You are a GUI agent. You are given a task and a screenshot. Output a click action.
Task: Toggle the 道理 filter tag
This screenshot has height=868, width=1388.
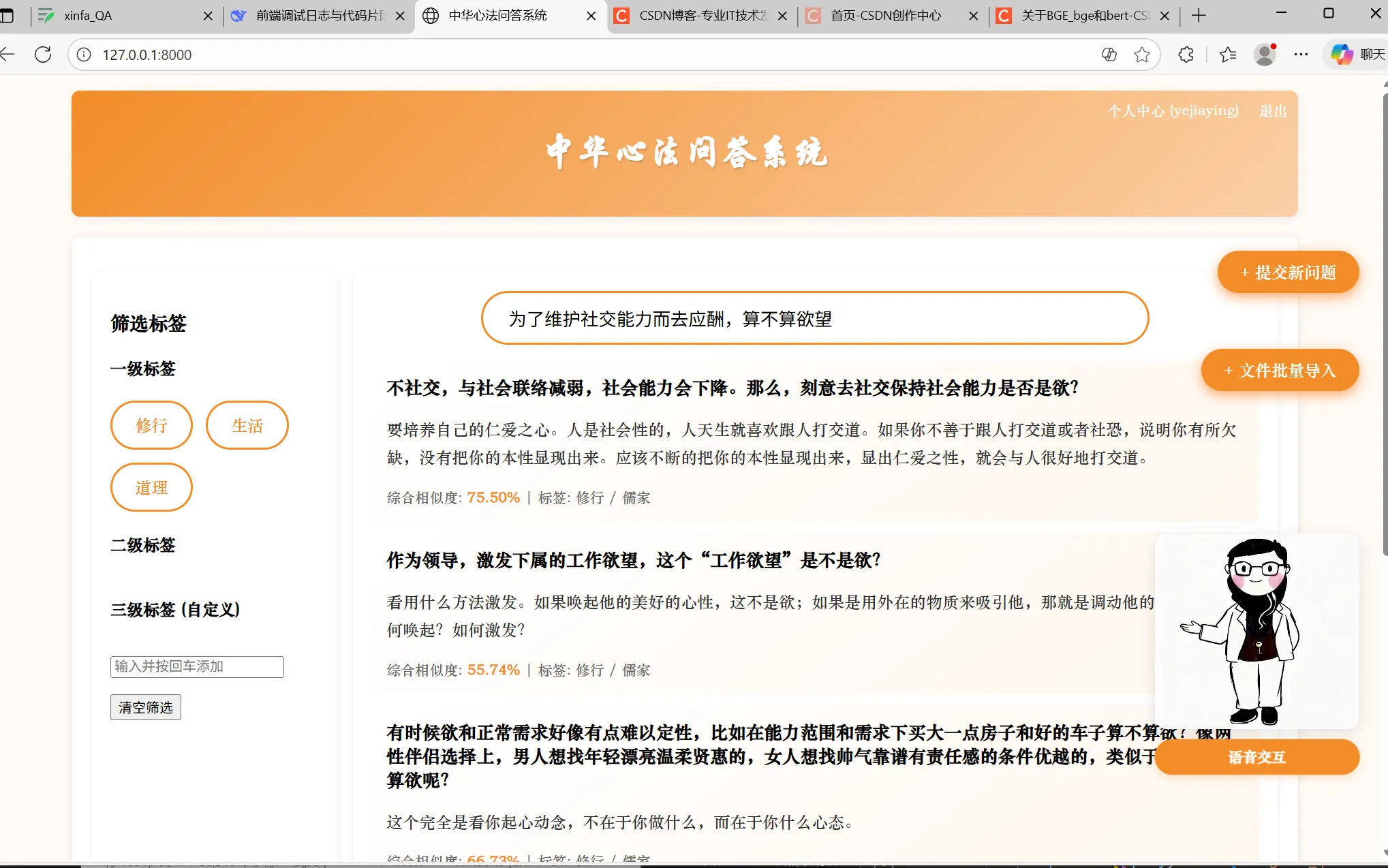click(x=151, y=488)
